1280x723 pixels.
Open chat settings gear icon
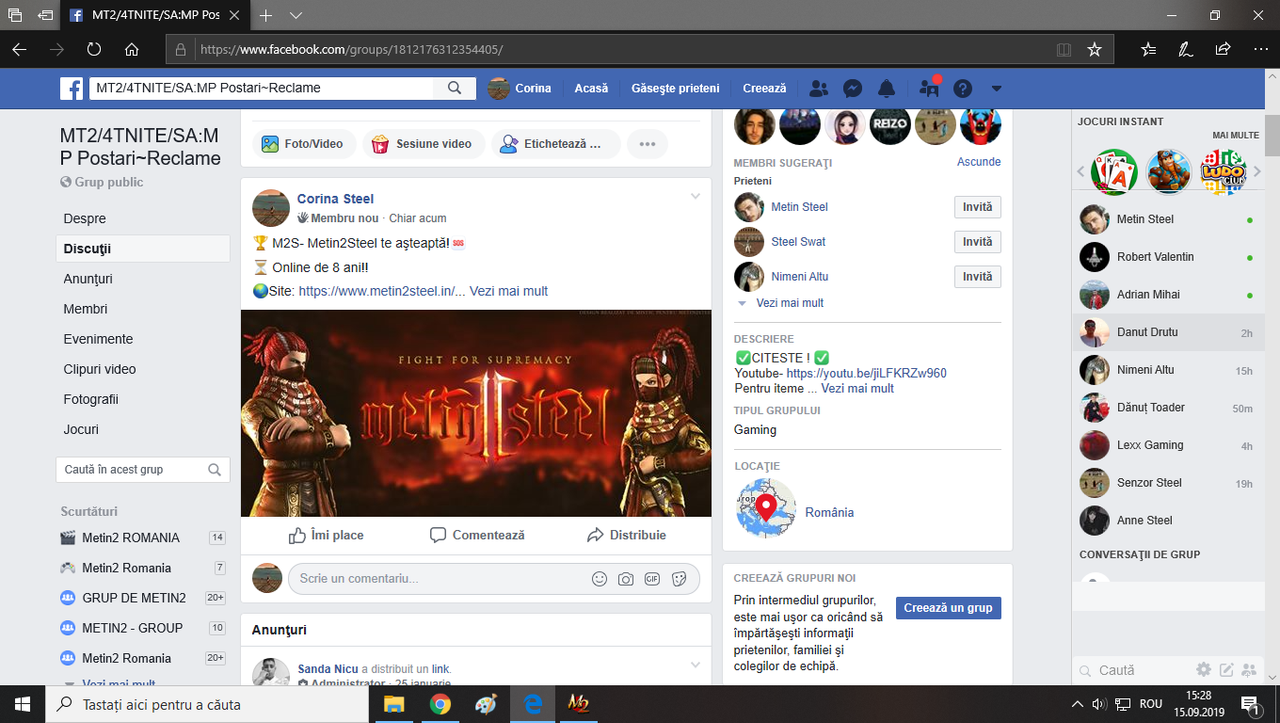pyautogui.click(x=1204, y=670)
